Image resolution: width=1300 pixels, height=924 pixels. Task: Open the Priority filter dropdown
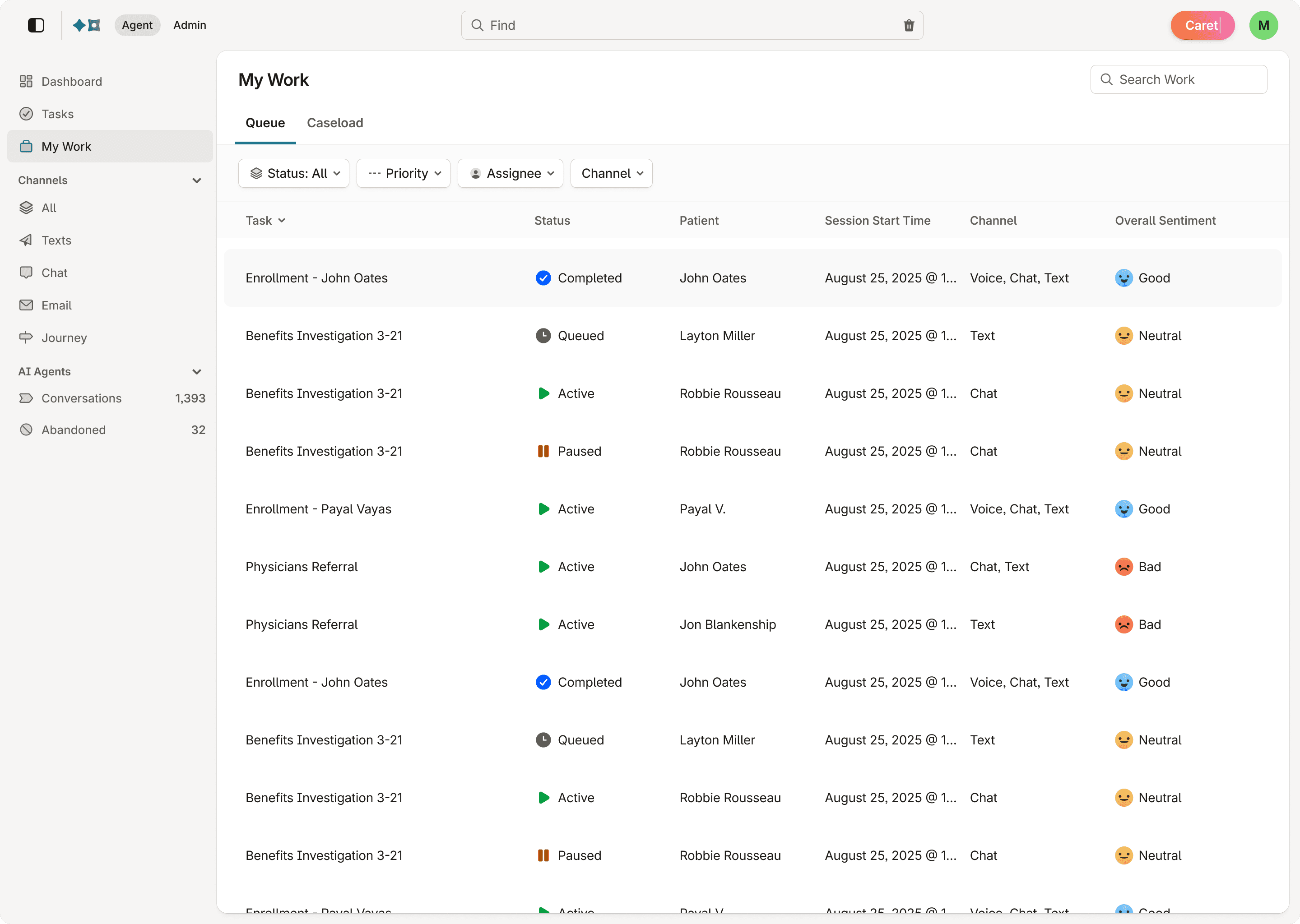pyautogui.click(x=404, y=174)
